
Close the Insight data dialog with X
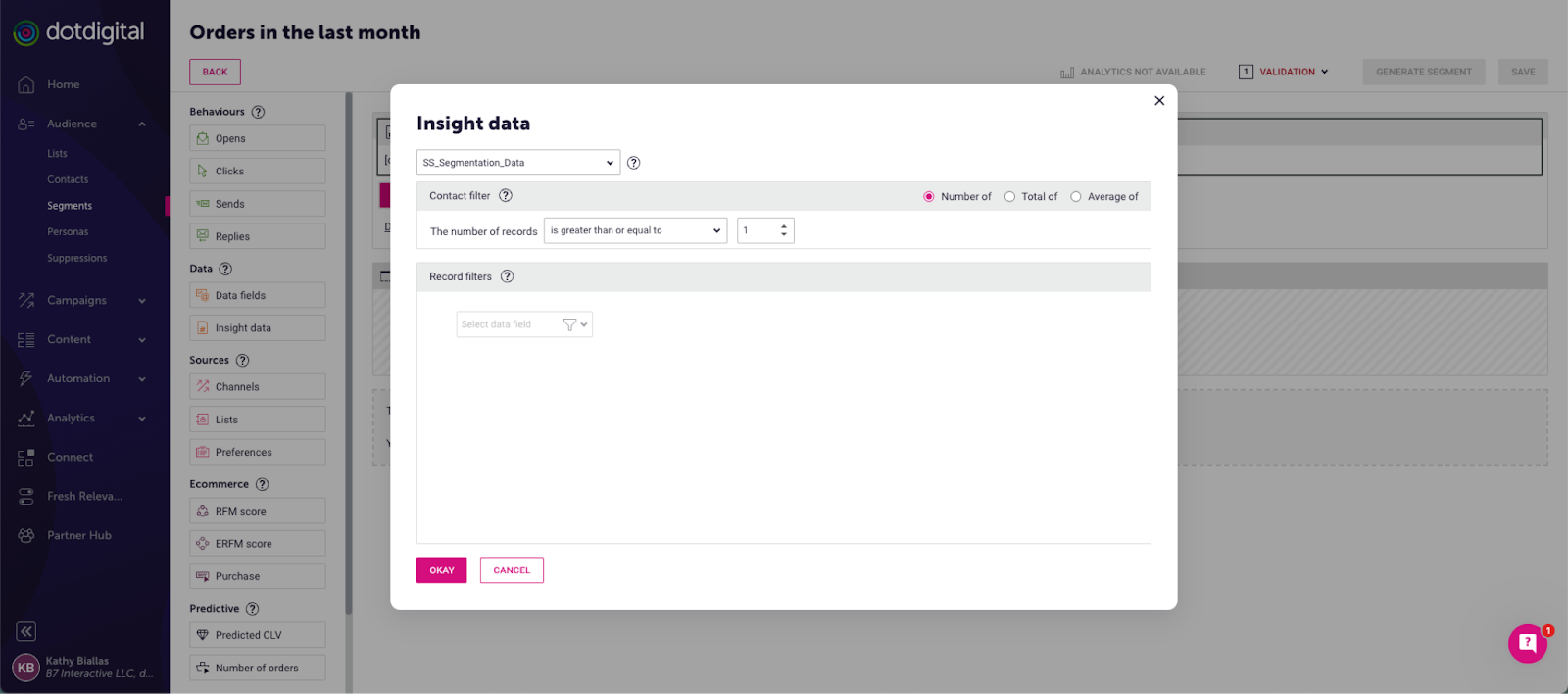coord(1159,100)
